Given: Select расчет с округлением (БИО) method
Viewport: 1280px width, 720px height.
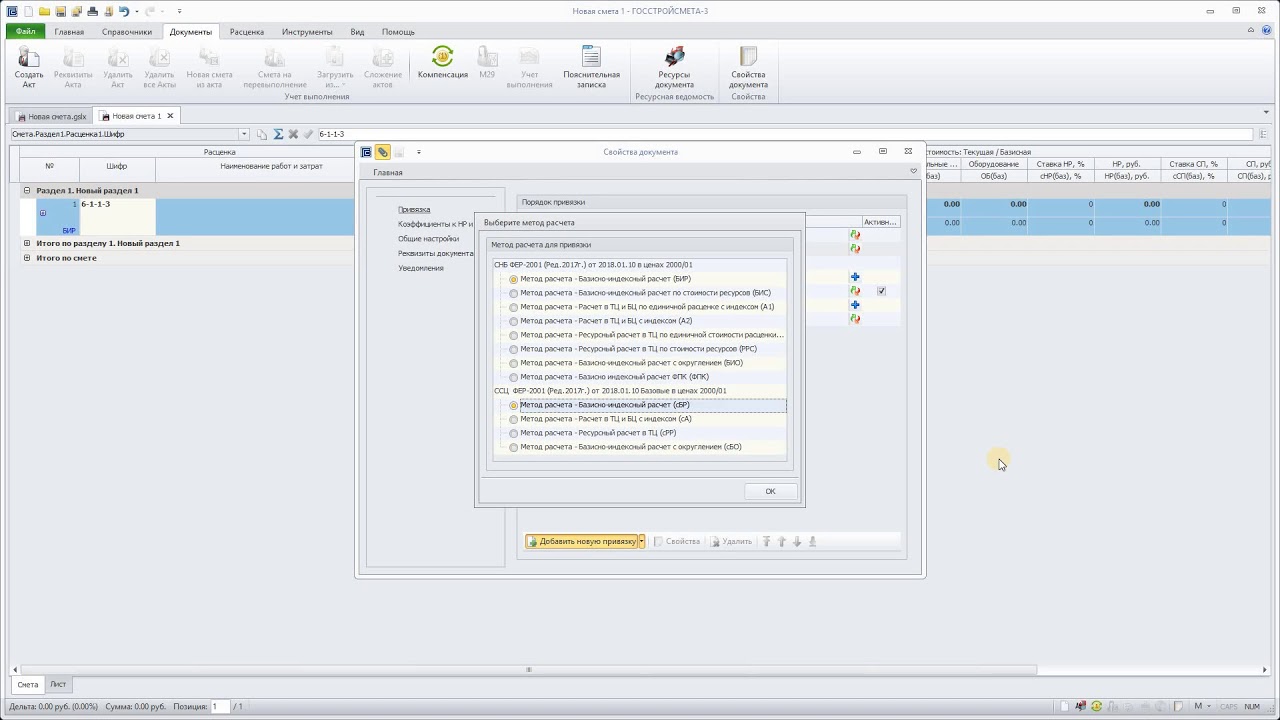Looking at the screenshot, I should (x=631, y=363).
